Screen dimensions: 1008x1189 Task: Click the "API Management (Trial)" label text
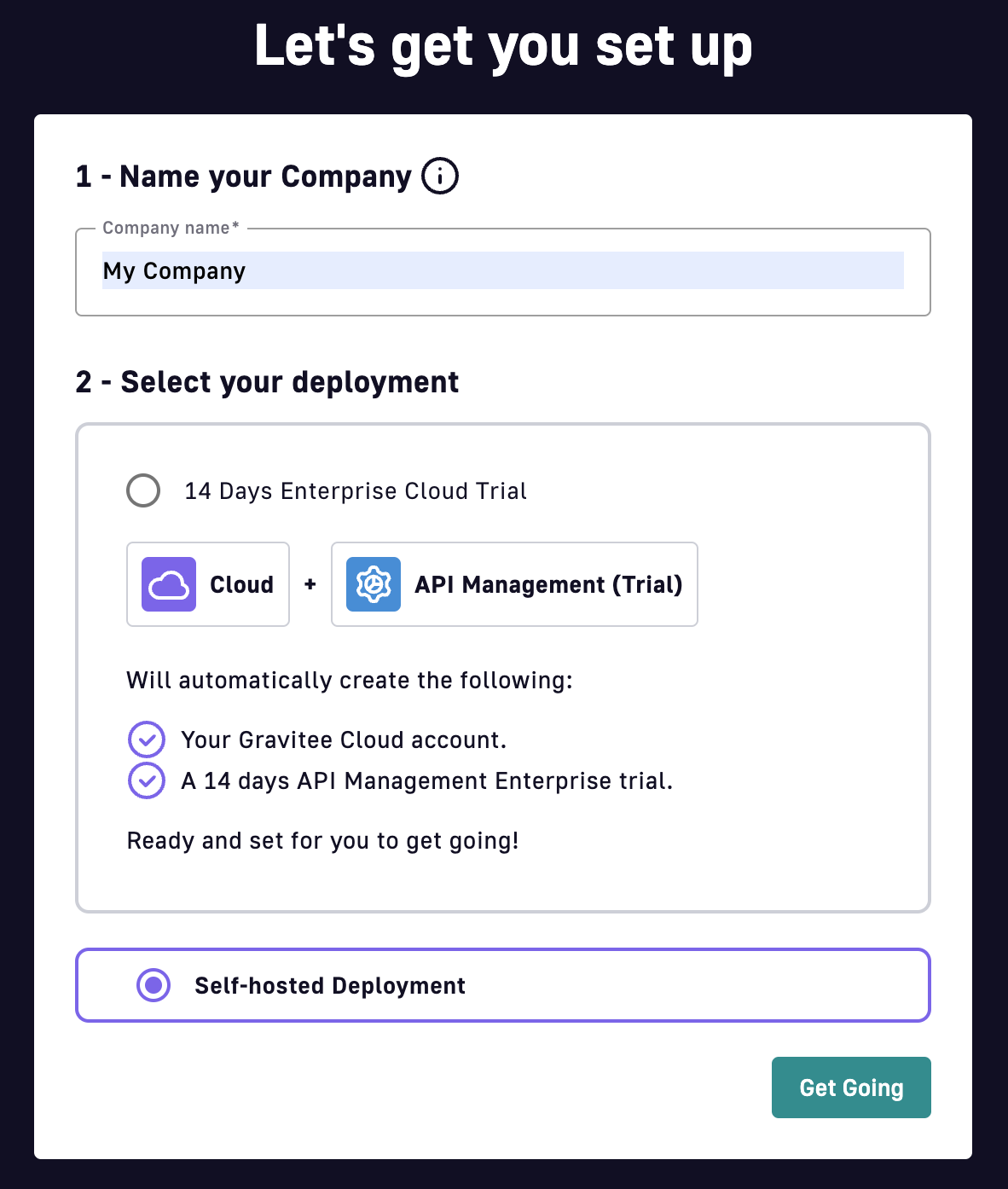click(548, 585)
